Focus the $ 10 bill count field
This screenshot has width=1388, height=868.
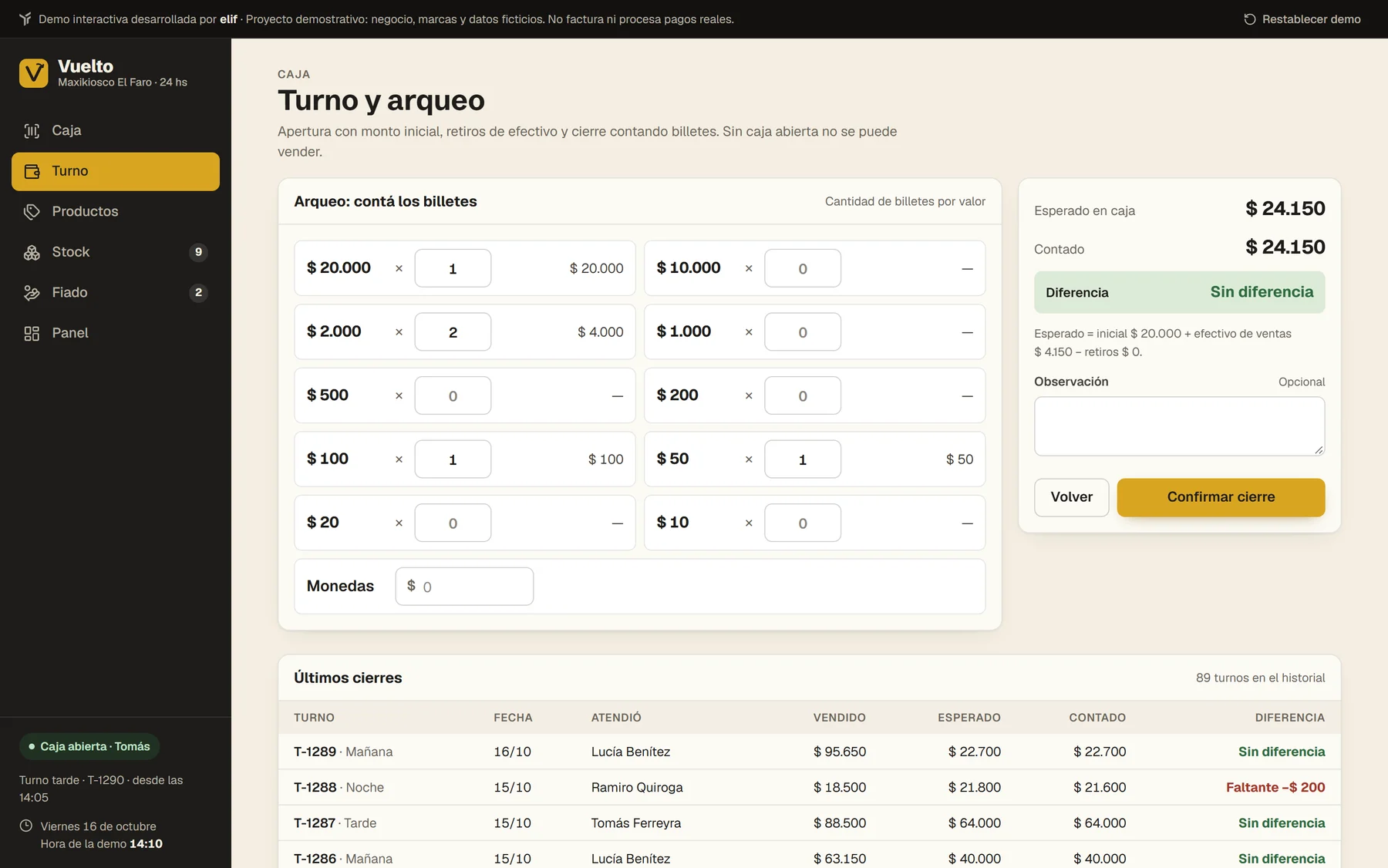click(x=803, y=523)
